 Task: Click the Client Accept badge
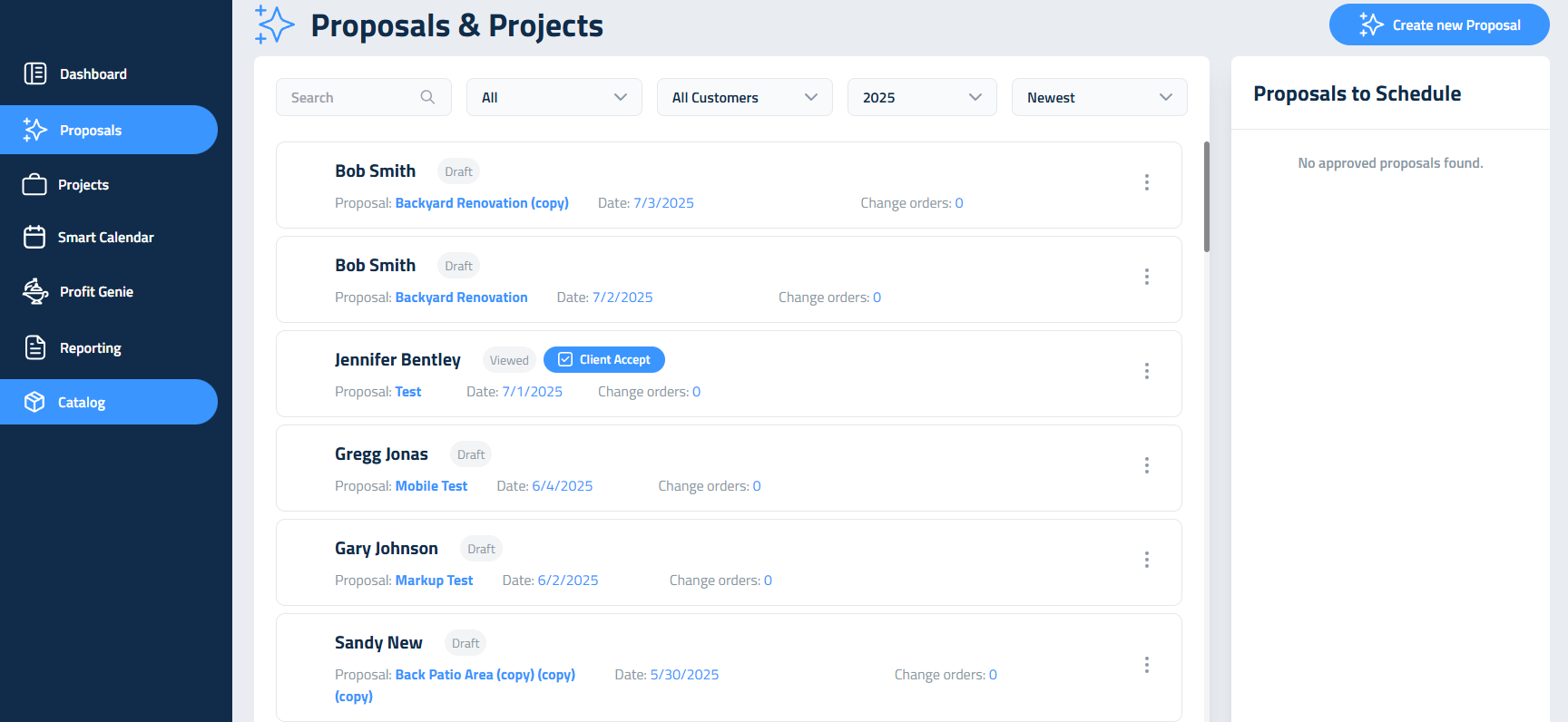coord(604,360)
